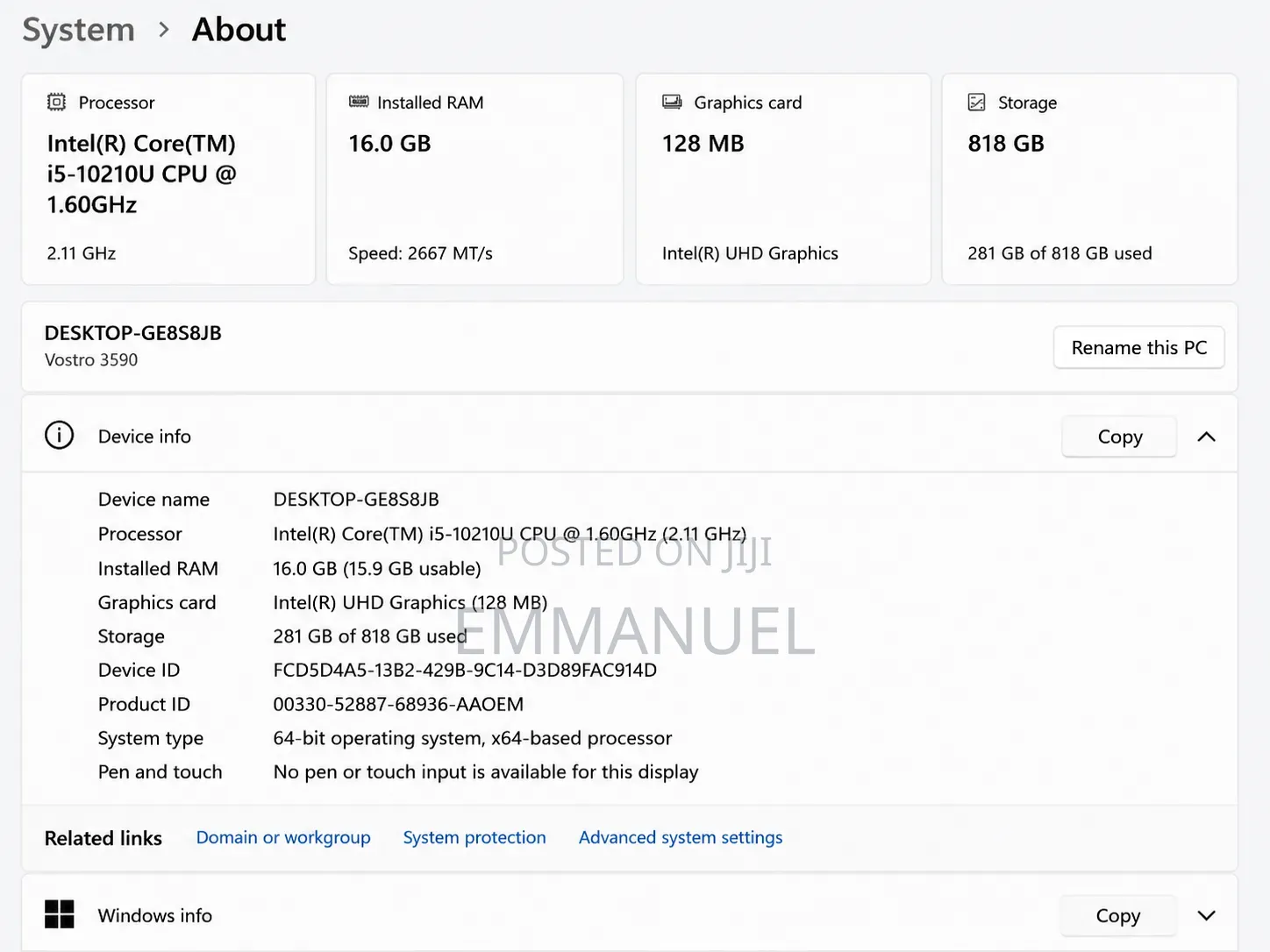Select Device name value DESKTOP-GE8S8JB
Viewport: 1270px width, 952px height.
tap(356, 500)
